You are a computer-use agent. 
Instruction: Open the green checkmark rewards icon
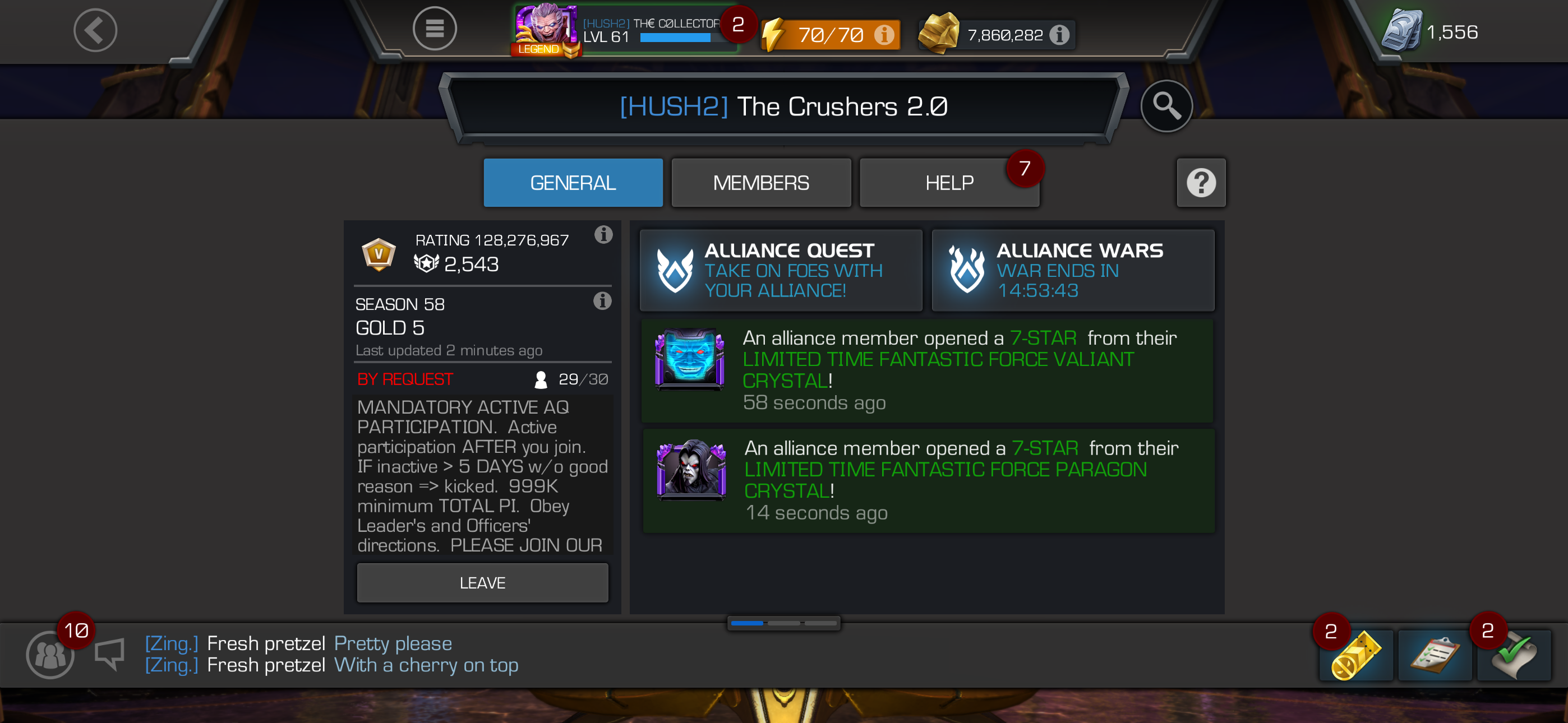pos(1514,655)
